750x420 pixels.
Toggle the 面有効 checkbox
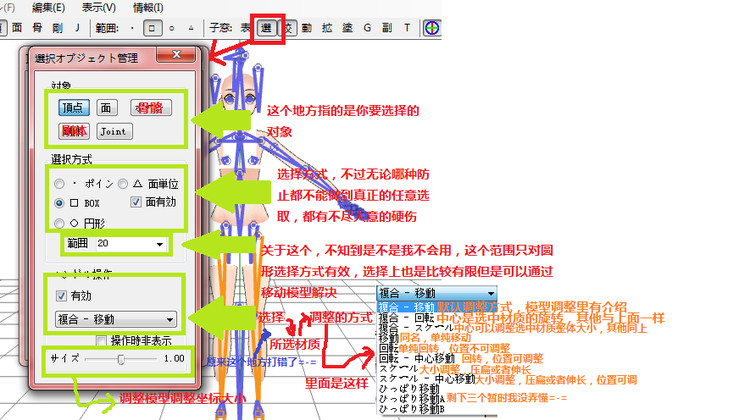(136, 202)
